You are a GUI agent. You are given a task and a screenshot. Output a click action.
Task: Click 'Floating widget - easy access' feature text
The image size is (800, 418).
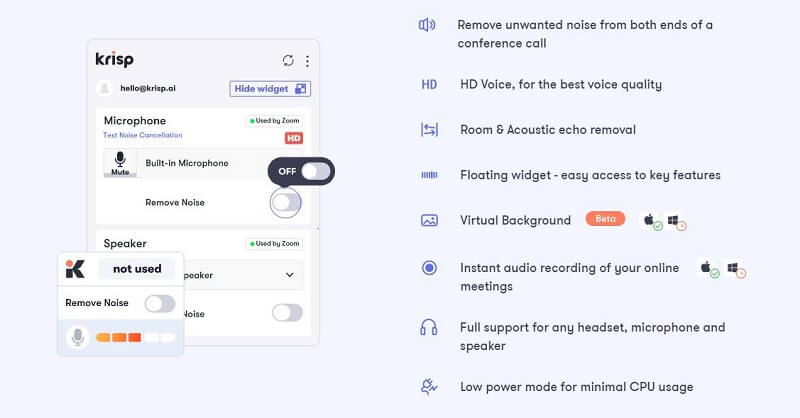click(590, 175)
